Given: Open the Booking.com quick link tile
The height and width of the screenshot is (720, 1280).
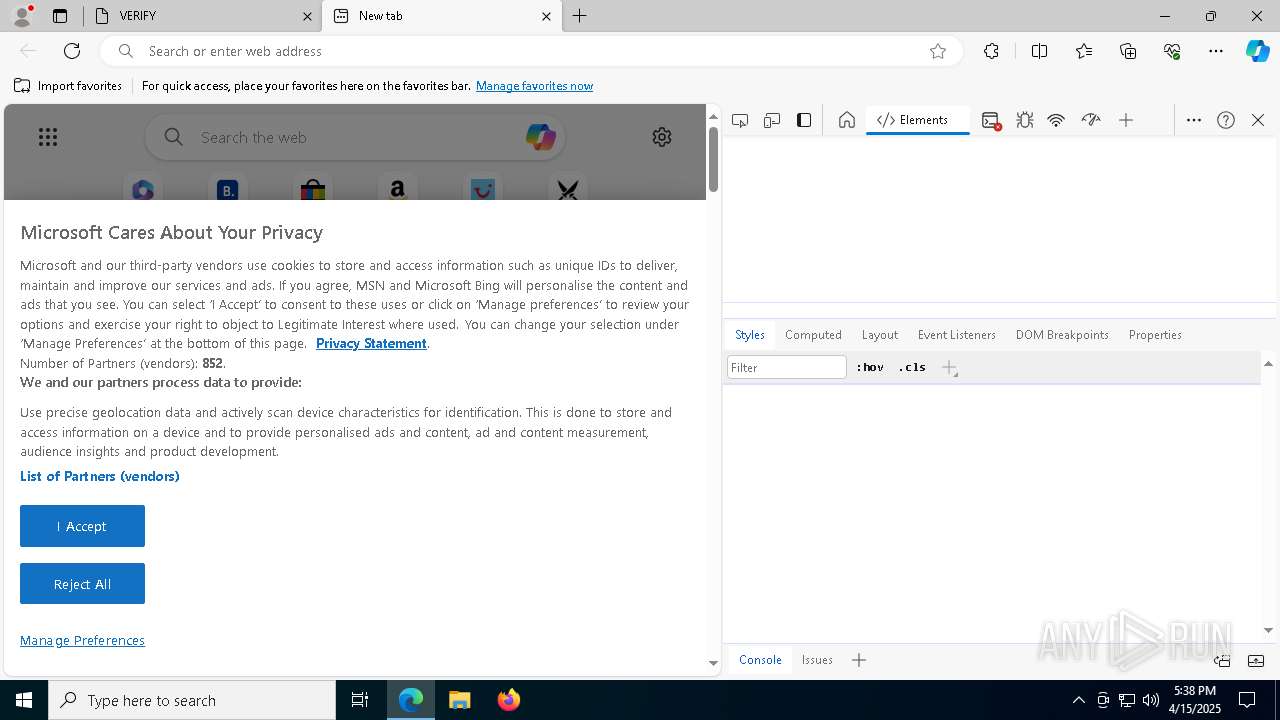Looking at the screenshot, I should [228, 189].
